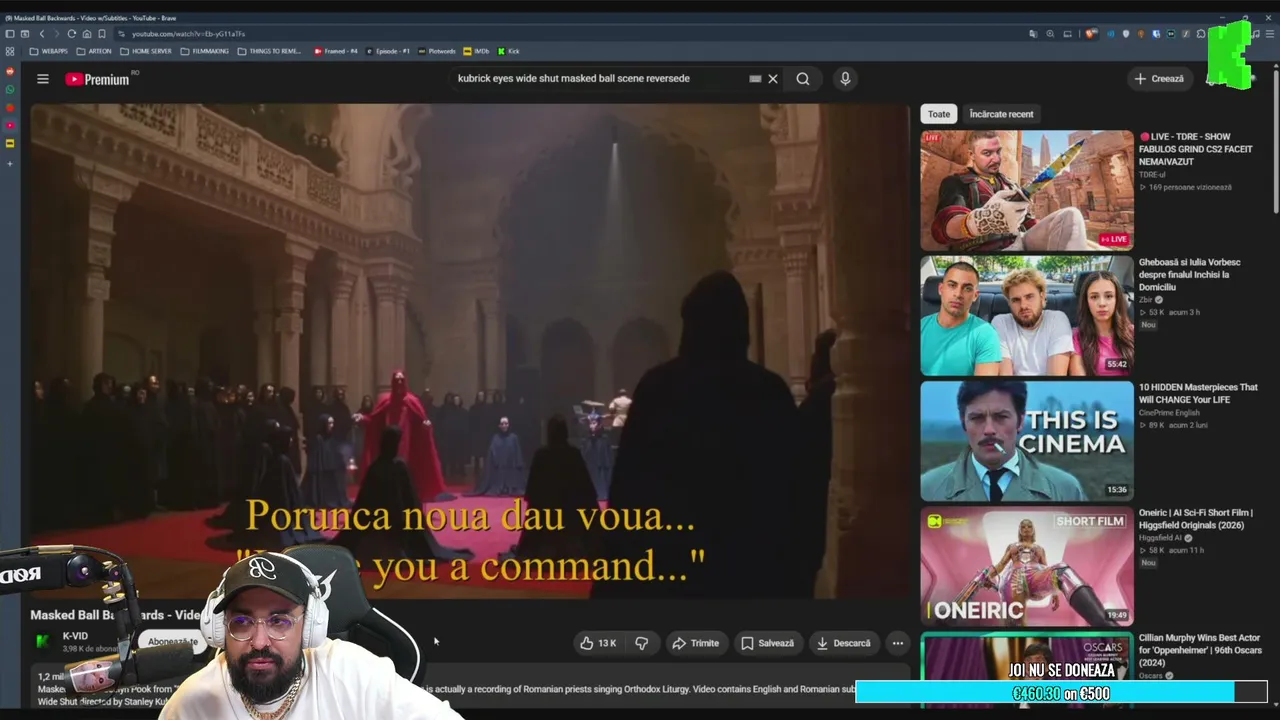Screen dimensions: 1280x720
Task: Open the translate page icon in address bar
Action: (1033, 34)
